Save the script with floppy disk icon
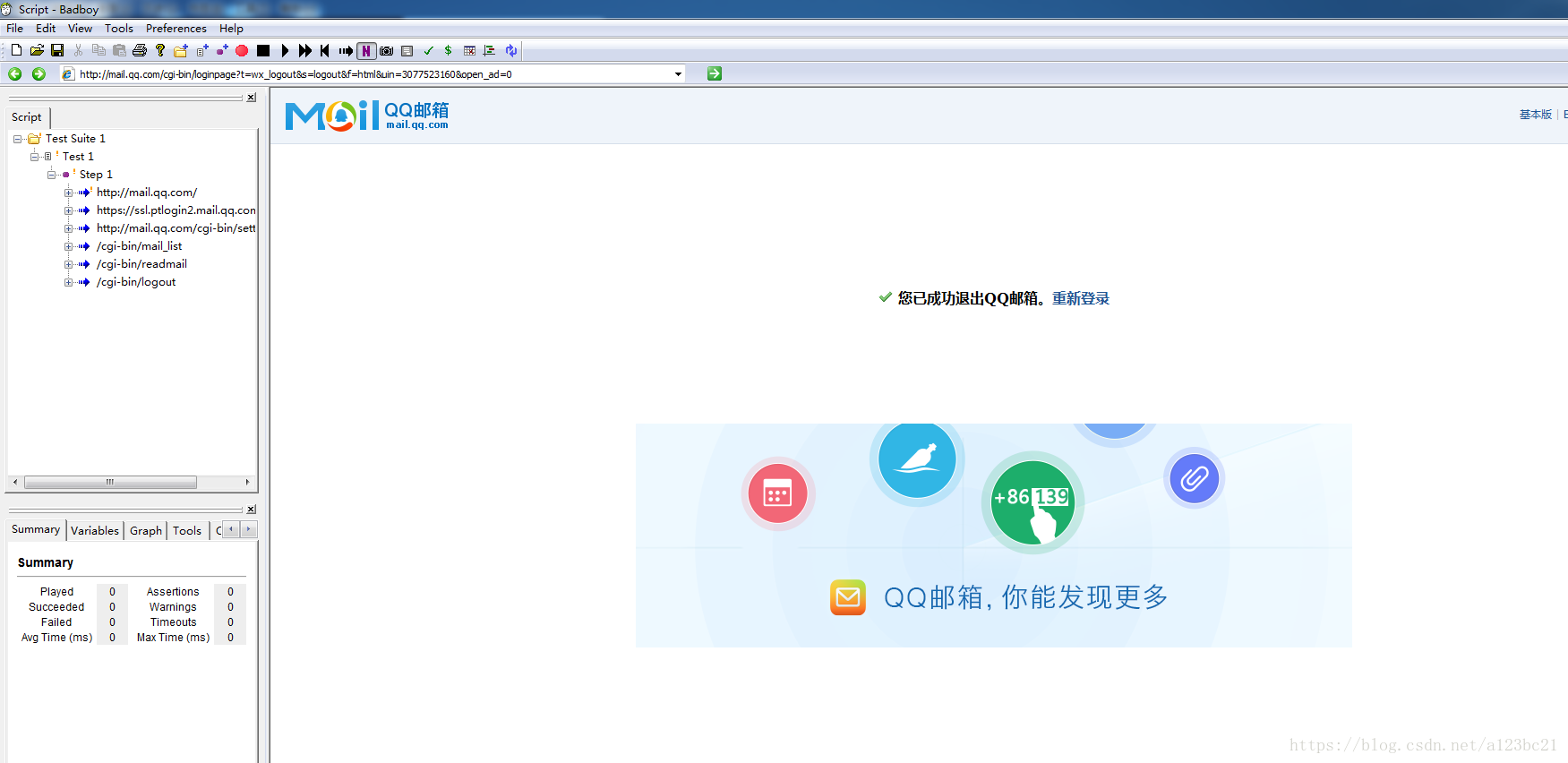This screenshot has height=763, width=1568. coord(57,50)
